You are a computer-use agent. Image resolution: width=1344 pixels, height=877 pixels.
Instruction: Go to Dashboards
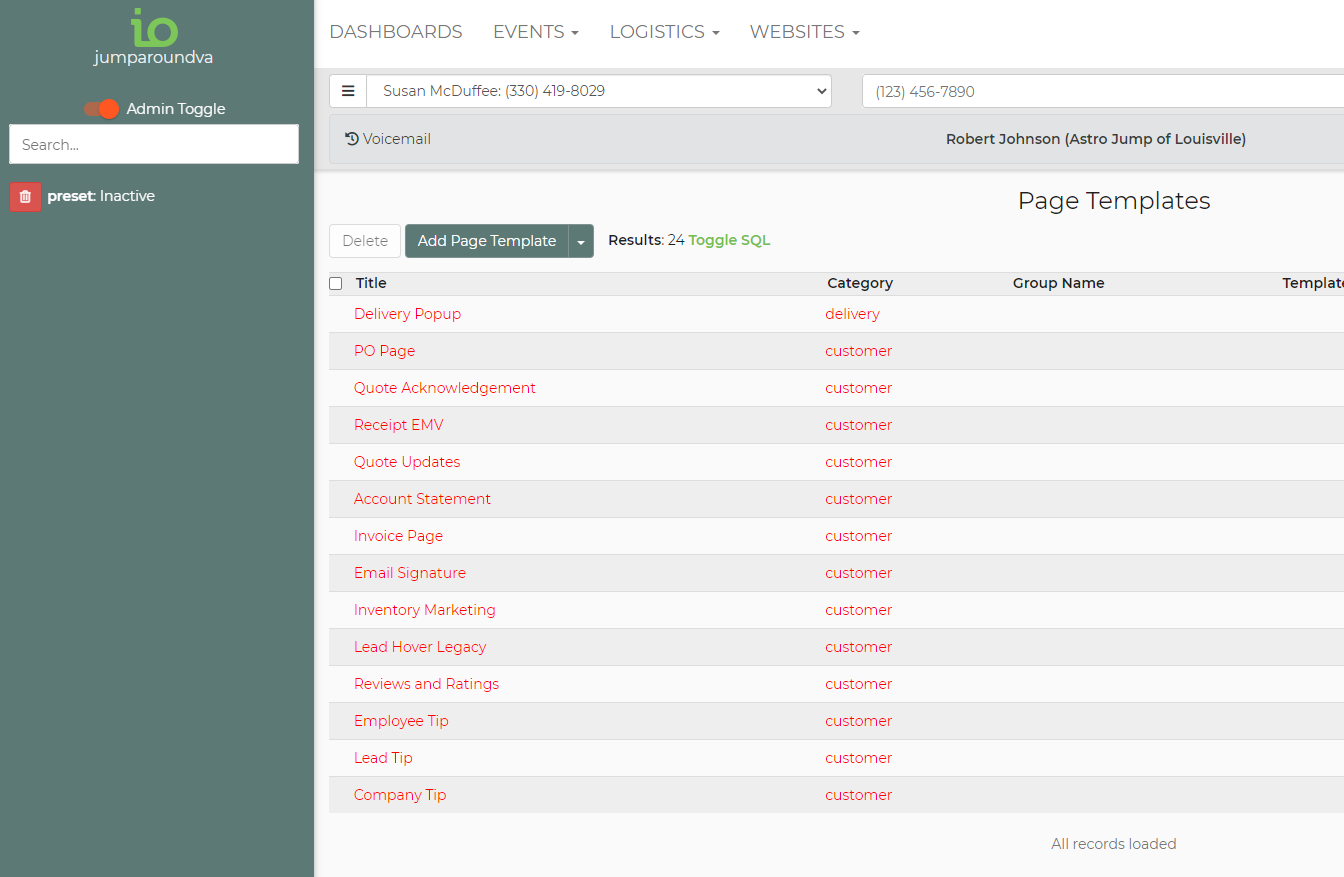pos(395,32)
